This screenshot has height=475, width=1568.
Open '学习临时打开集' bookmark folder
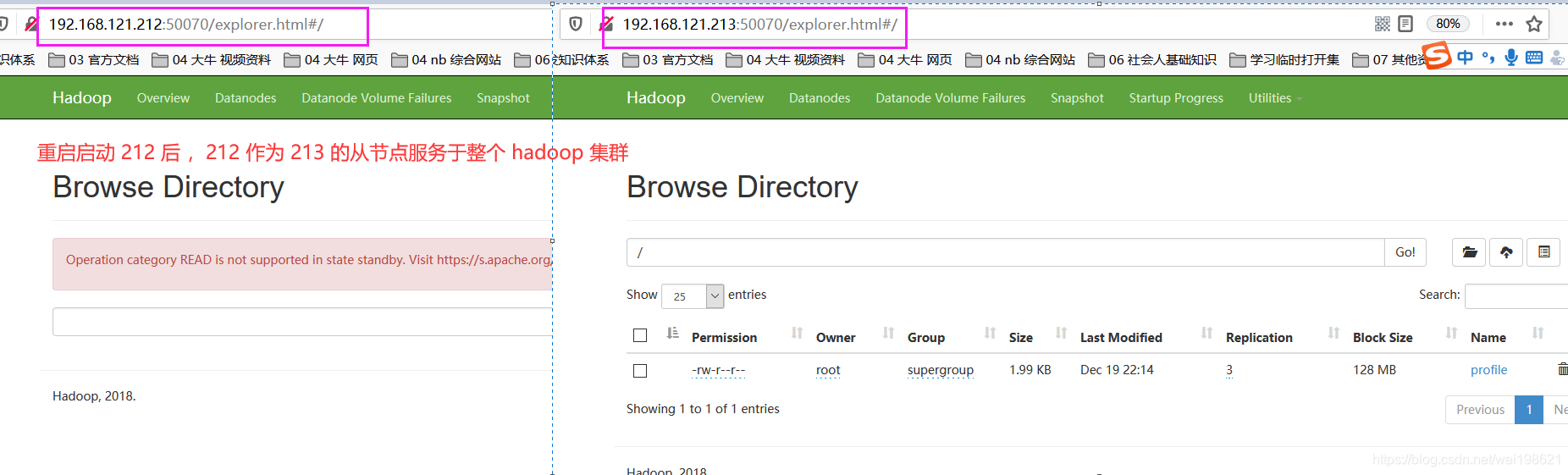[x=1284, y=60]
